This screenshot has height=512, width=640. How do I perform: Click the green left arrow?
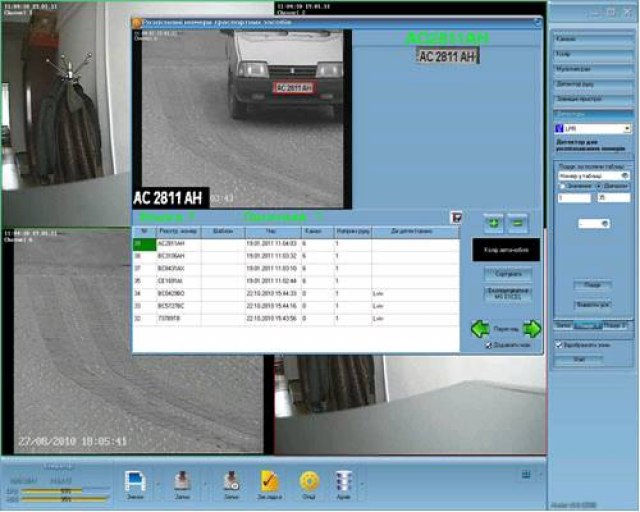(x=481, y=328)
